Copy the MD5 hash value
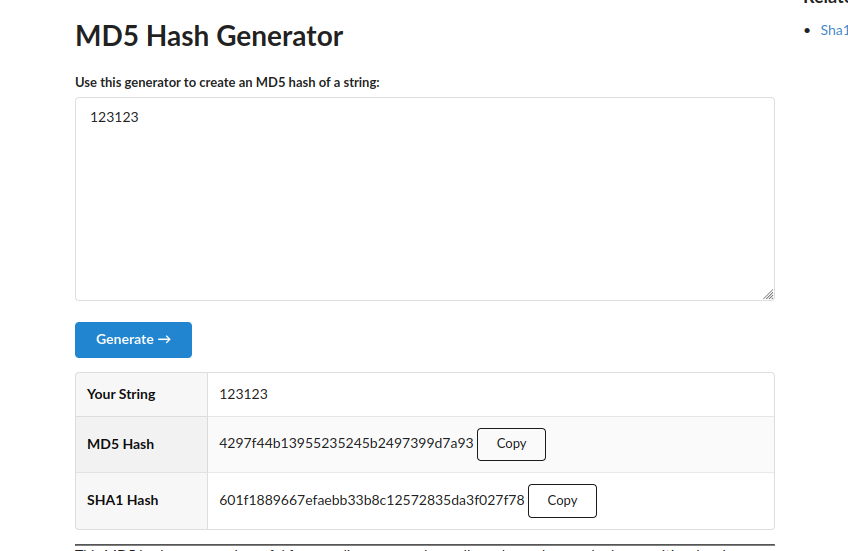This screenshot has width=848, height=551. [511, 444]
